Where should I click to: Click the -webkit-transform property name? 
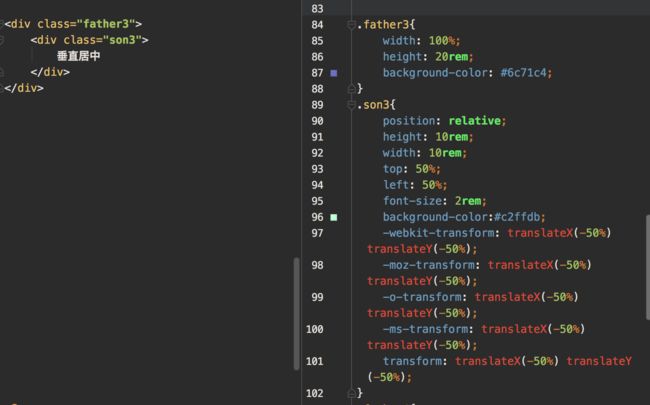pos(438,233)
